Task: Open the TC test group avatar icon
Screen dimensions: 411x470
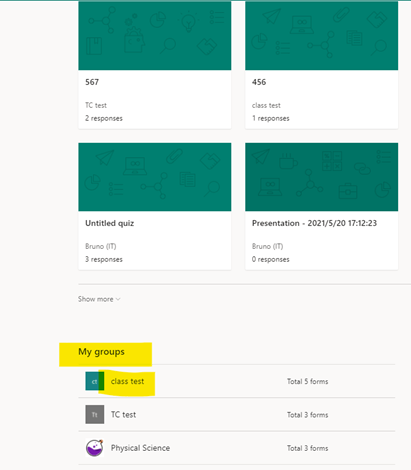Action: (x=95, y=414)
